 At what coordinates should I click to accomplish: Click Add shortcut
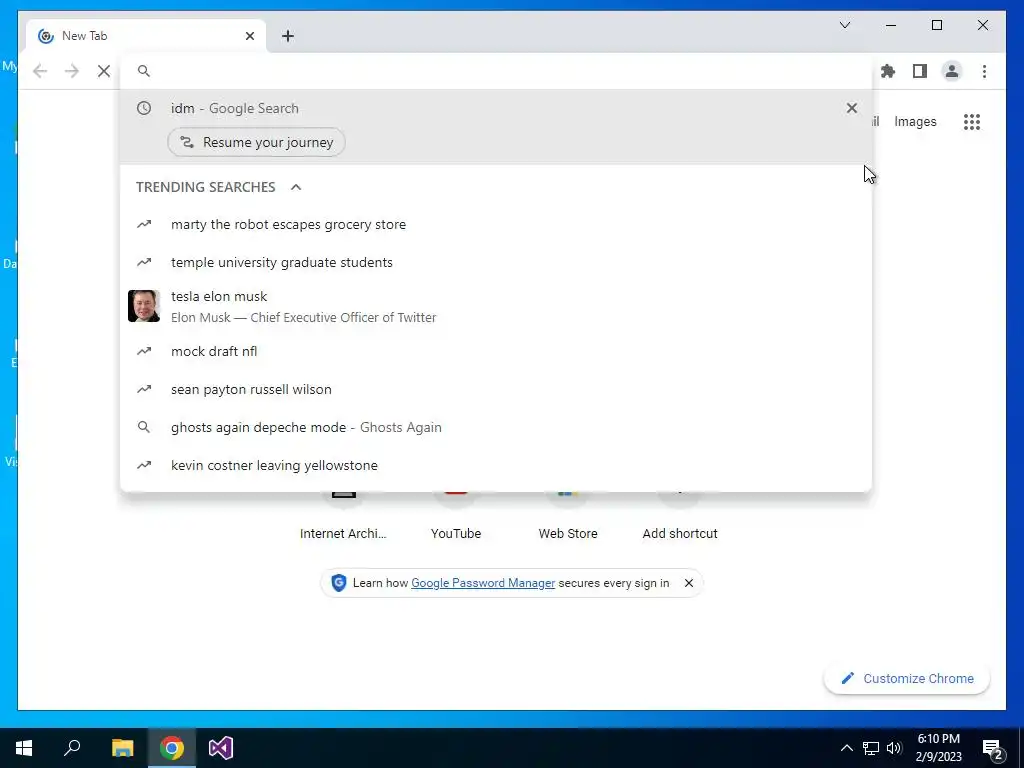click(680, 534)
